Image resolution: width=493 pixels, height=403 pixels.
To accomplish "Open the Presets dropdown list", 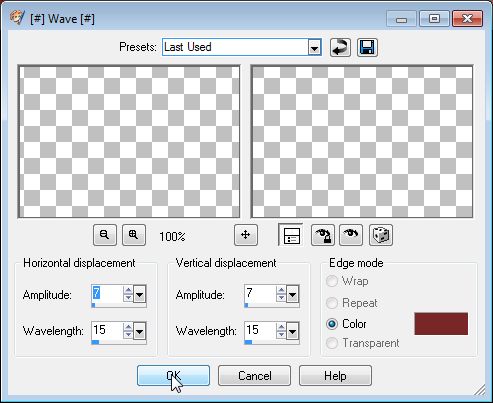I will coord(314,48).
